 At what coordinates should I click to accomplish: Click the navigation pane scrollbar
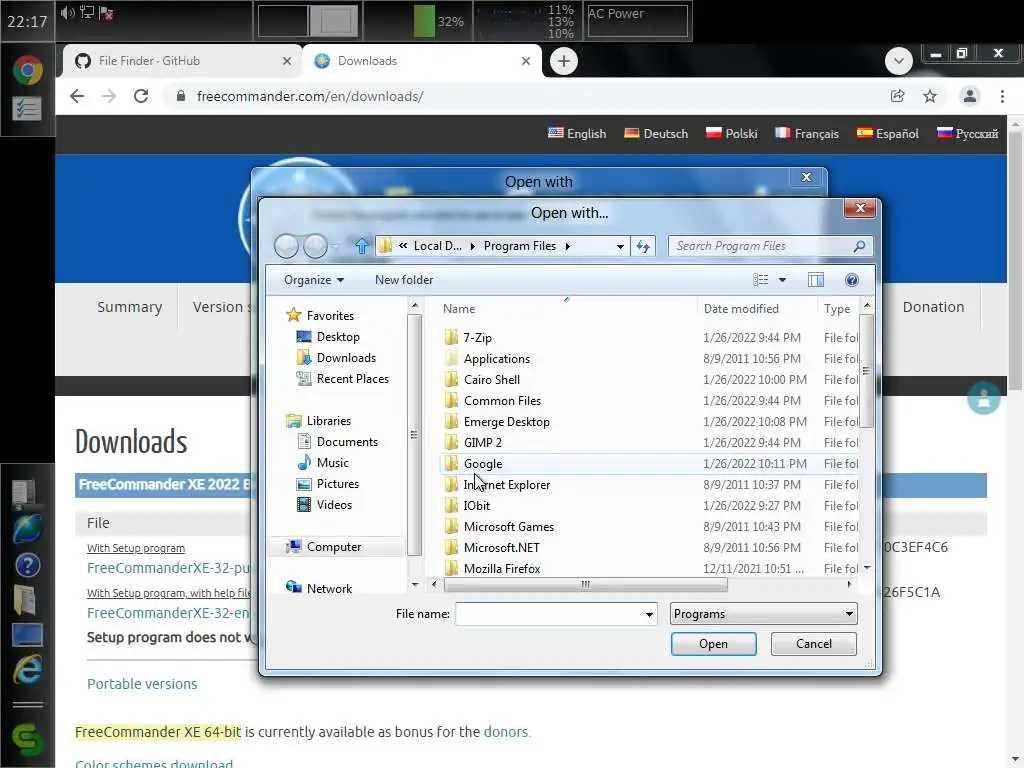point(414,434)
